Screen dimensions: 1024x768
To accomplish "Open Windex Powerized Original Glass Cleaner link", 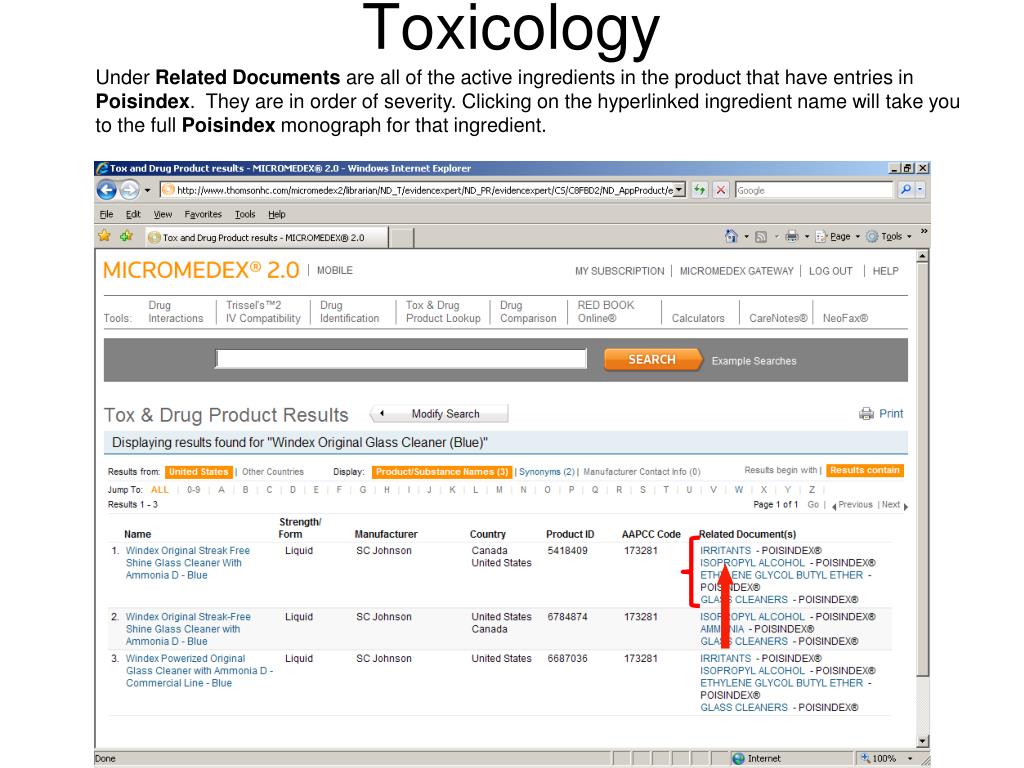I will 199,671.
